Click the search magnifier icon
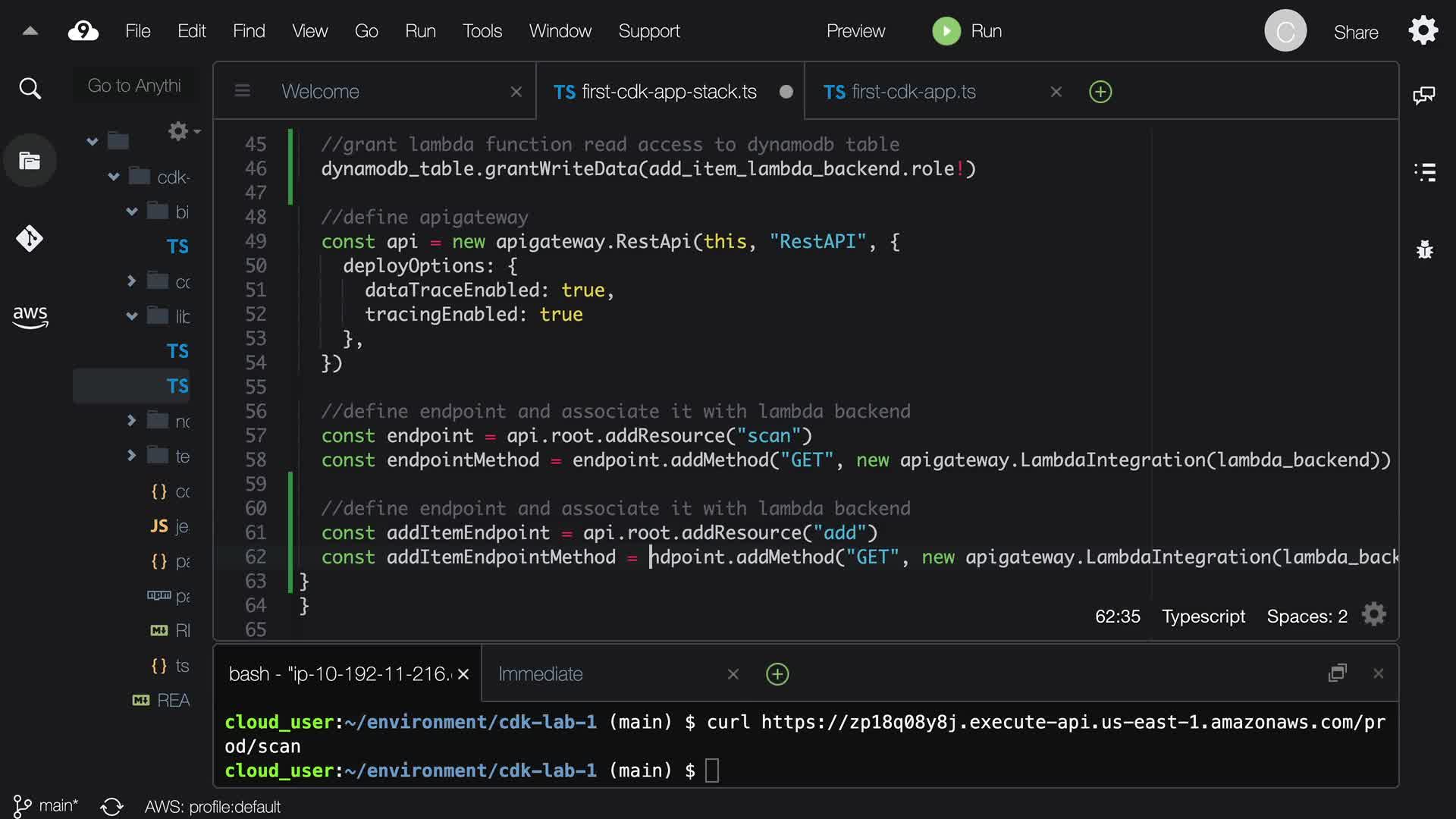 click(30, 89)
